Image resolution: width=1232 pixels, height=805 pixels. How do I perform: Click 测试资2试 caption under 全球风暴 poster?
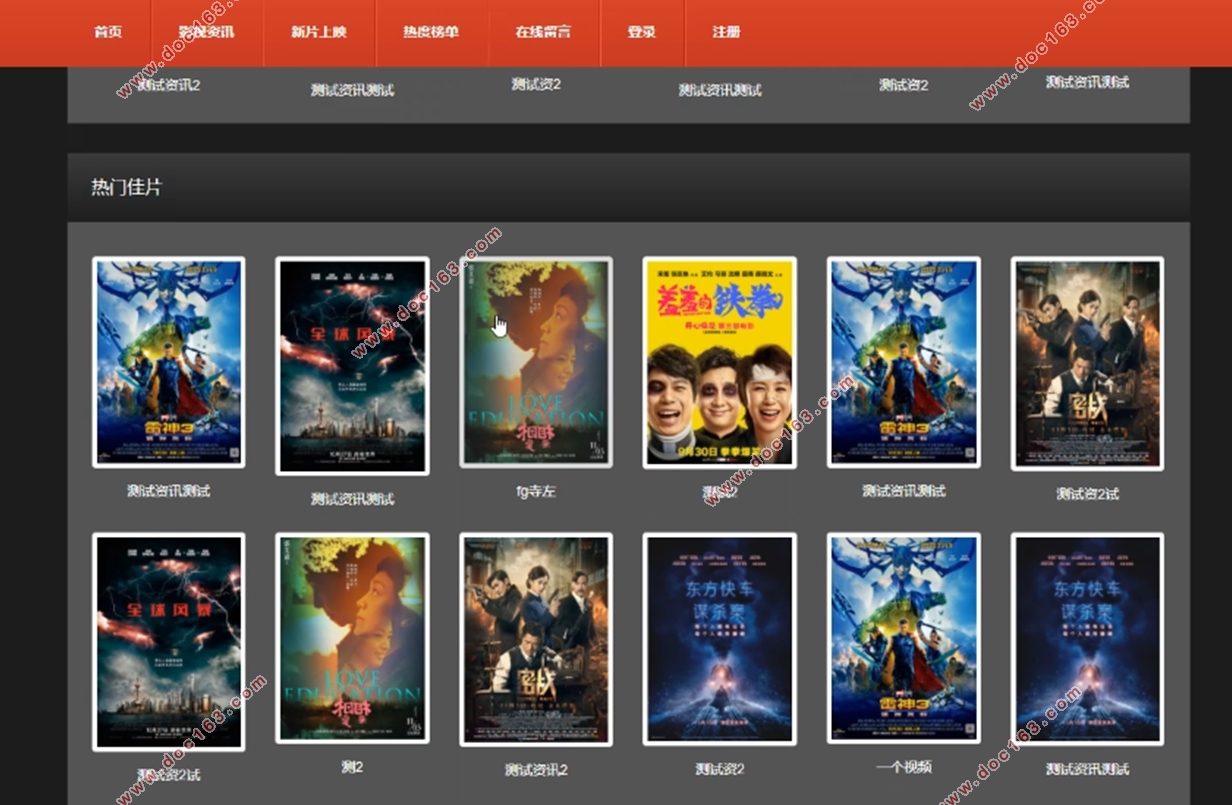168,775
